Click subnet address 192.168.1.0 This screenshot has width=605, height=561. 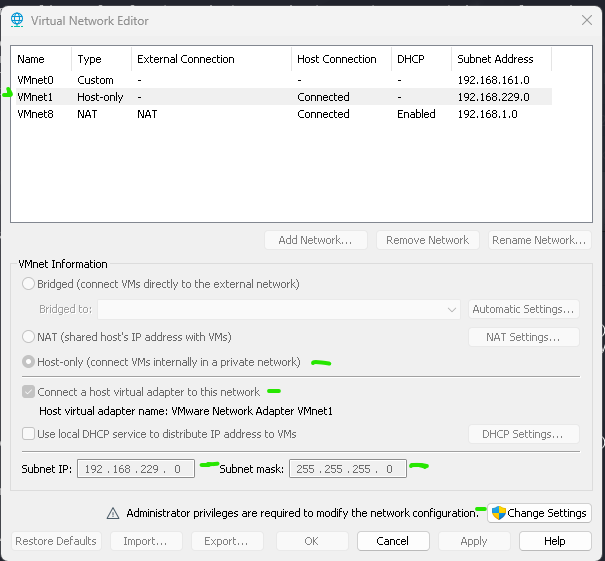pyautogui.click(x=487, y=114)
